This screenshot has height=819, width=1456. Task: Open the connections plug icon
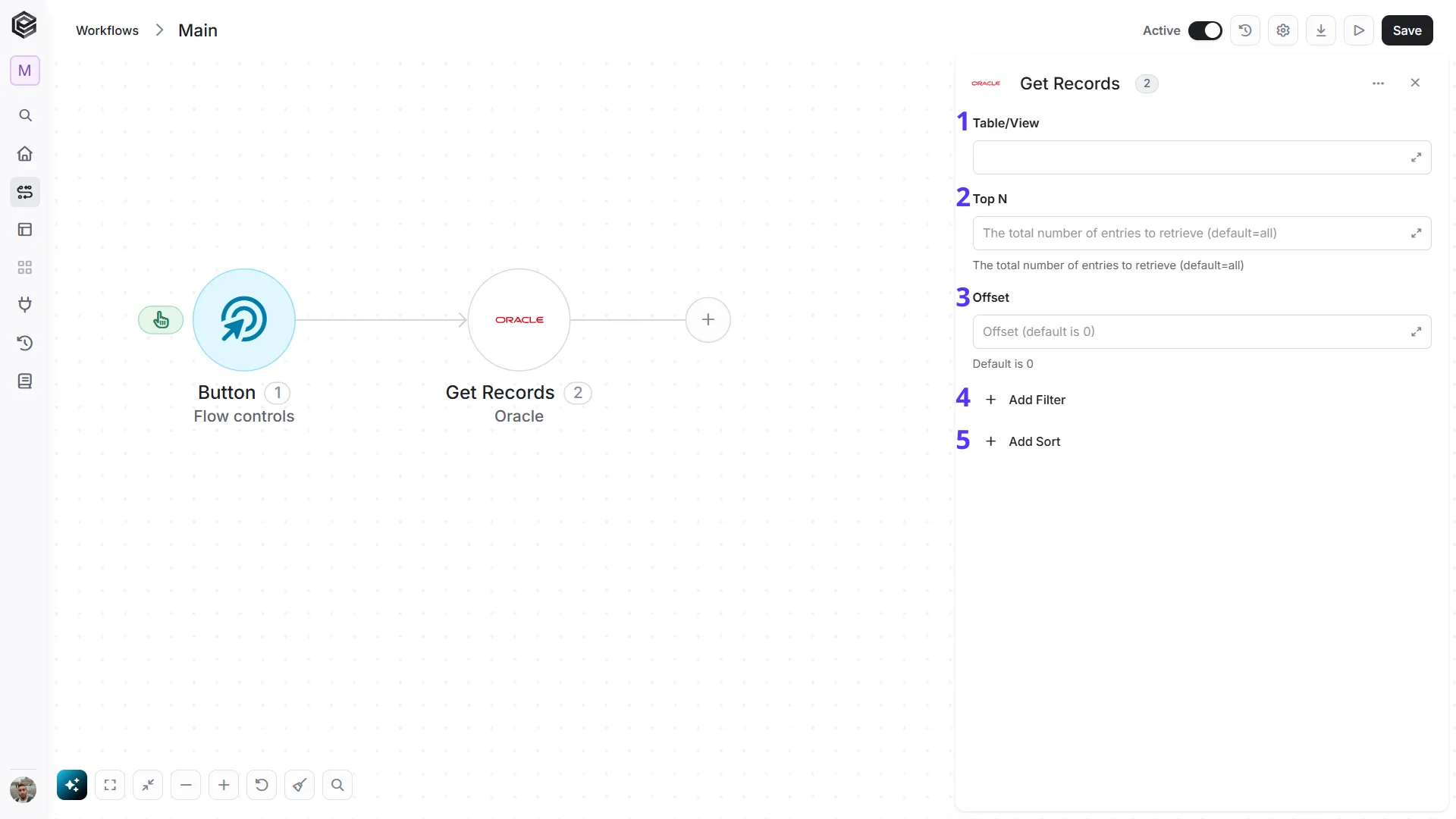(25, 305)
